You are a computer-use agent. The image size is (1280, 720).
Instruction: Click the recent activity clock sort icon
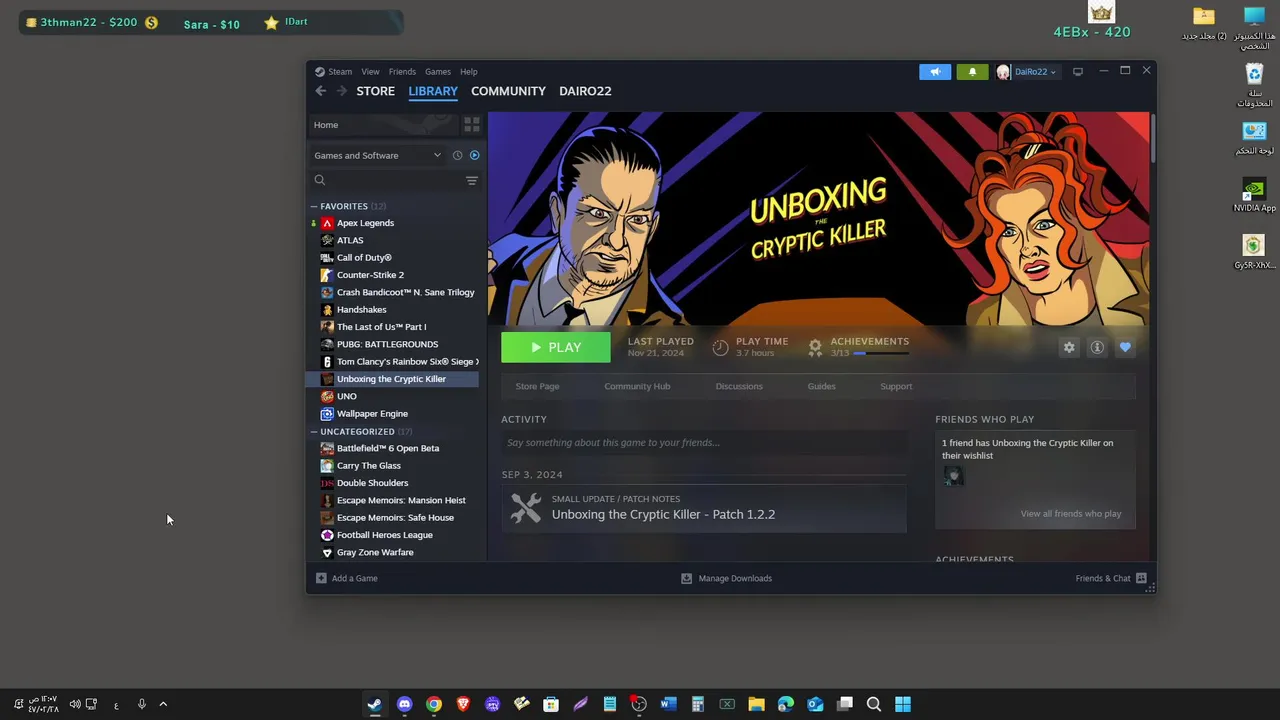[x=457, y=155]
